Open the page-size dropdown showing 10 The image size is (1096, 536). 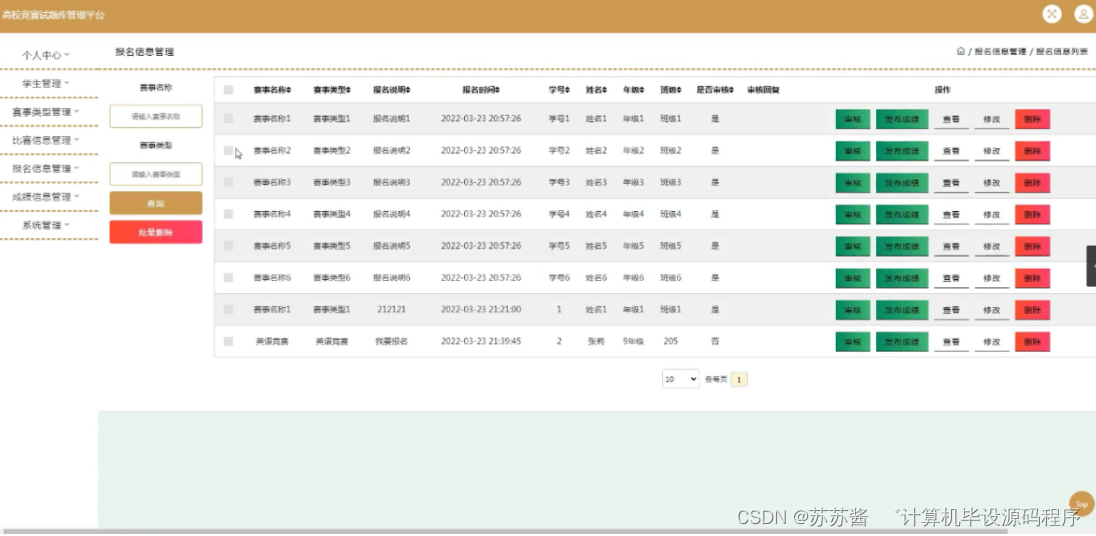(681, 379)
